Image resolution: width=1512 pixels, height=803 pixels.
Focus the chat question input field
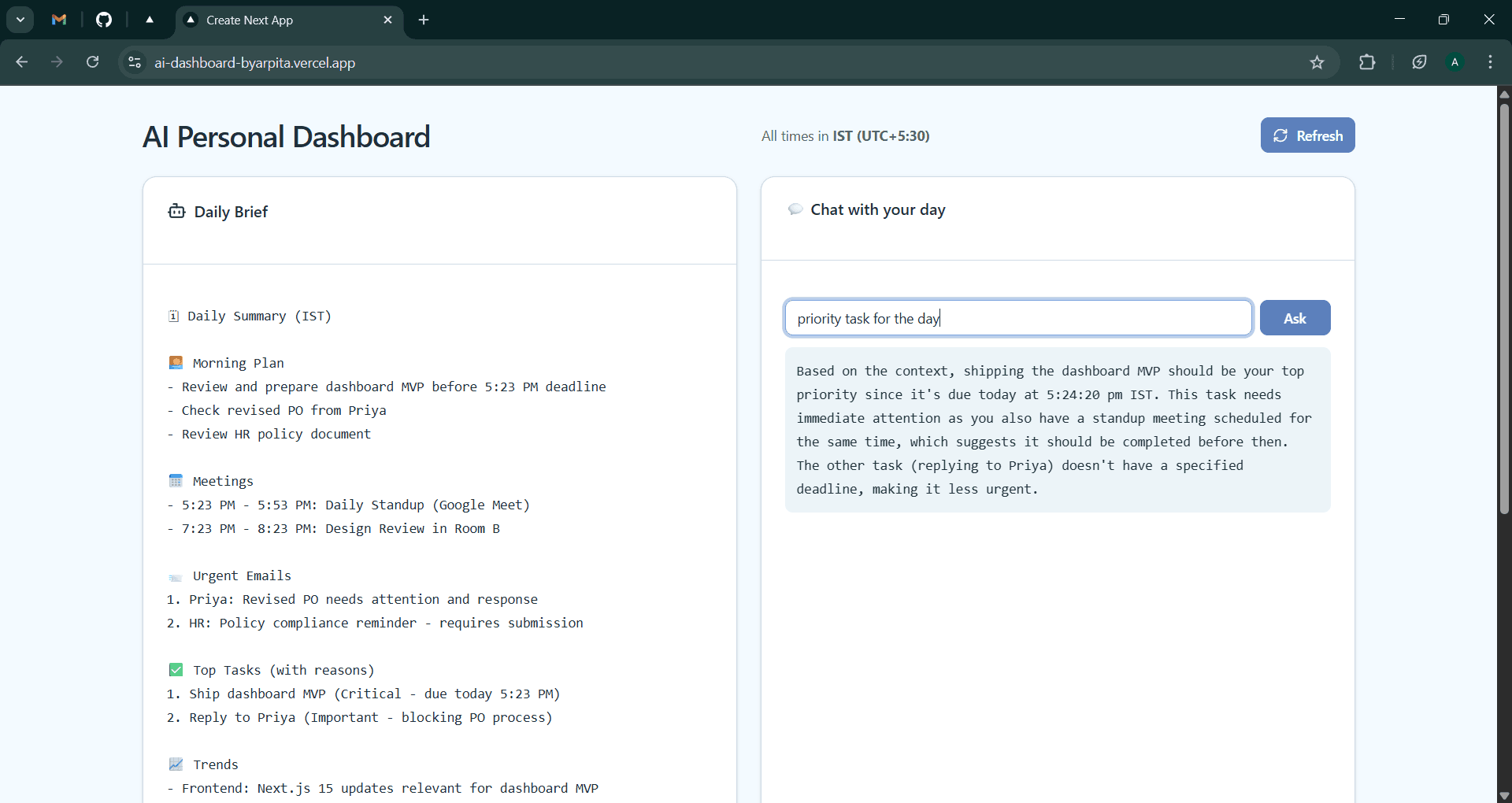pos(1018,318)
